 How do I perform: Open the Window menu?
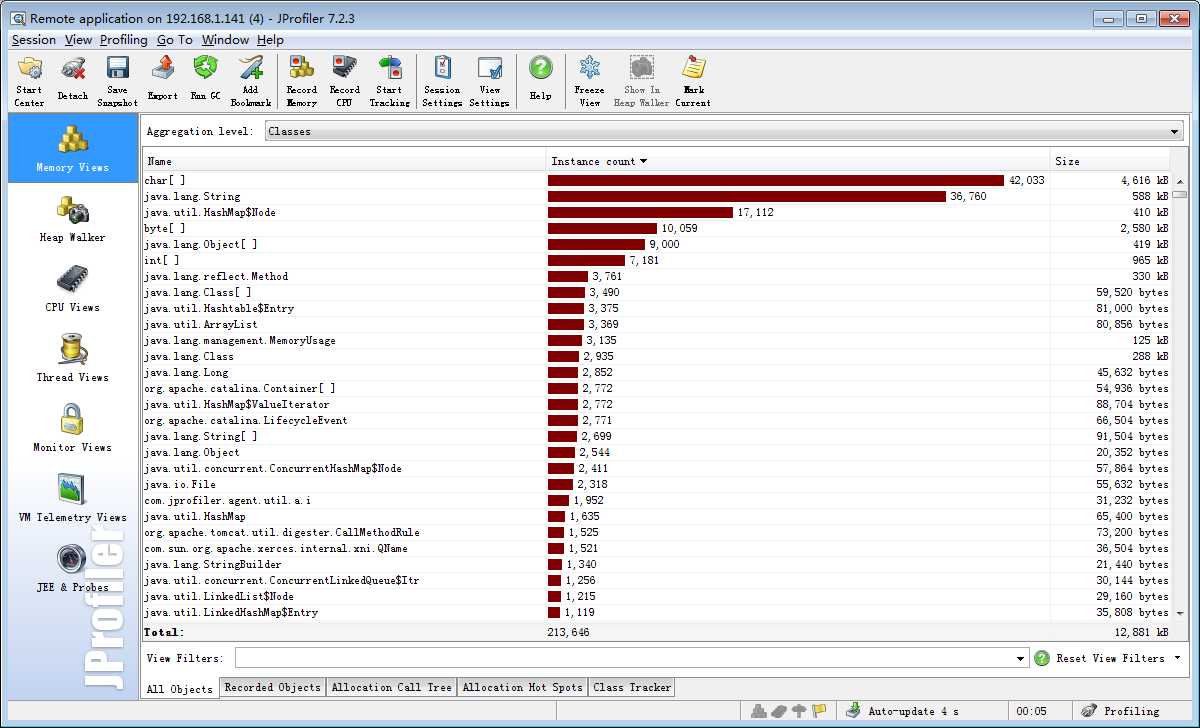point(225,40)
